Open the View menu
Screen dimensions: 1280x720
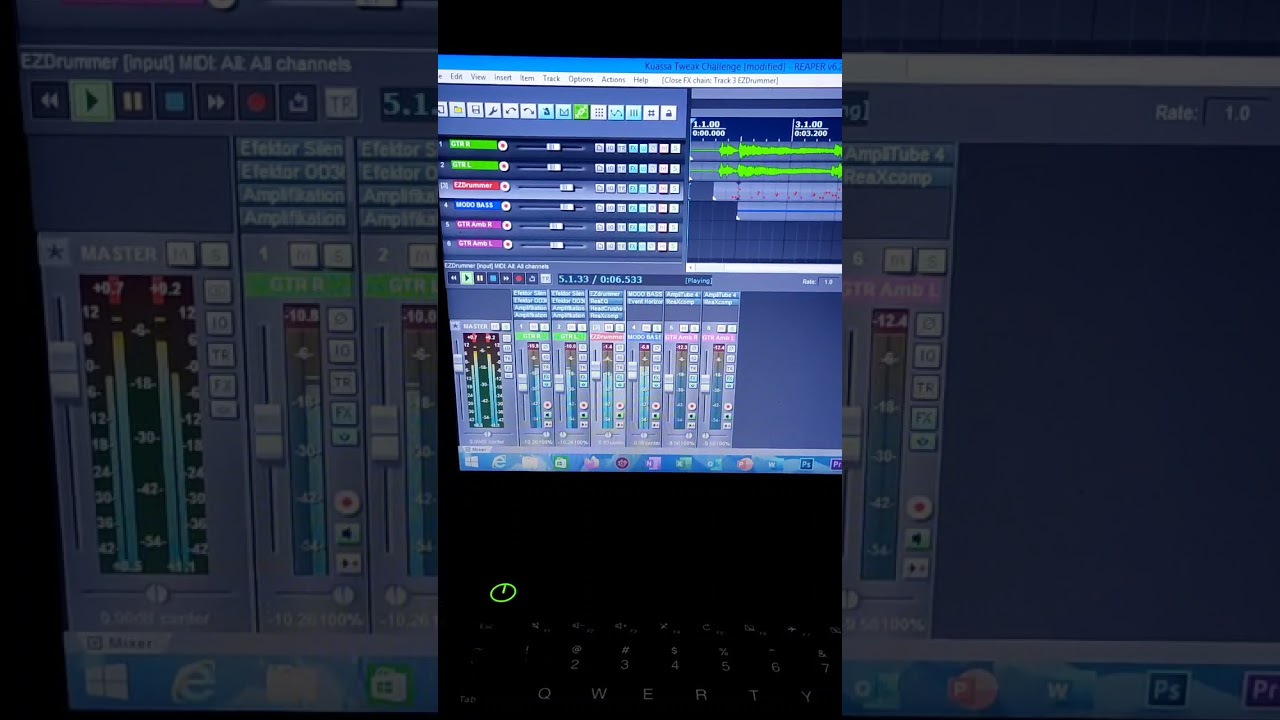478,77
